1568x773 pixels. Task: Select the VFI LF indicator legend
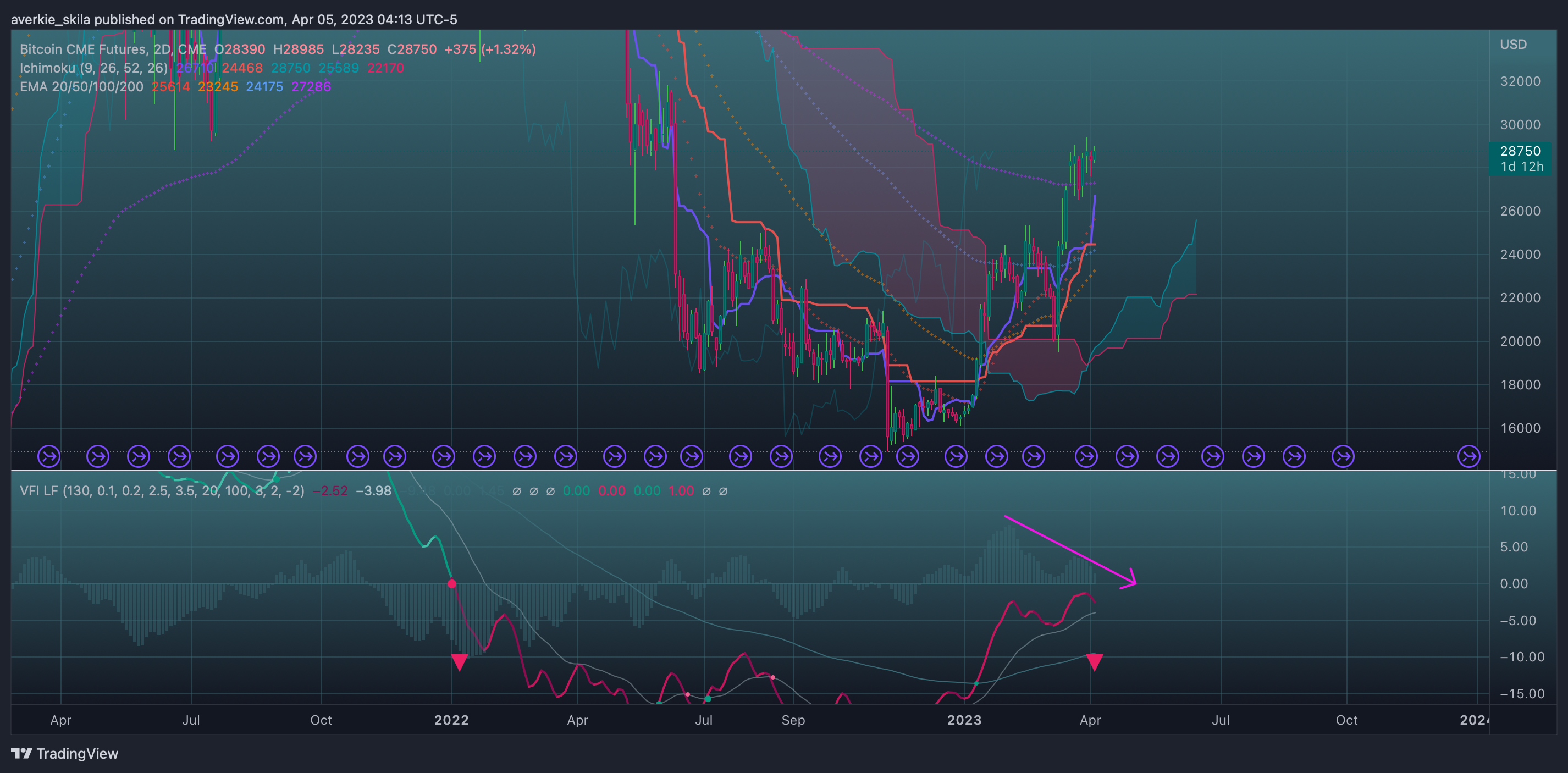162,490
